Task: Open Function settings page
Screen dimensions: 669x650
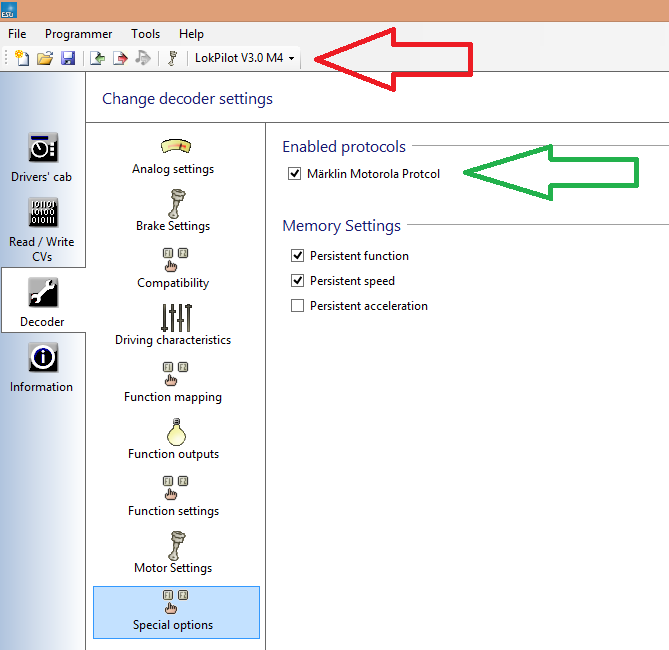Action: click(173, 497)
